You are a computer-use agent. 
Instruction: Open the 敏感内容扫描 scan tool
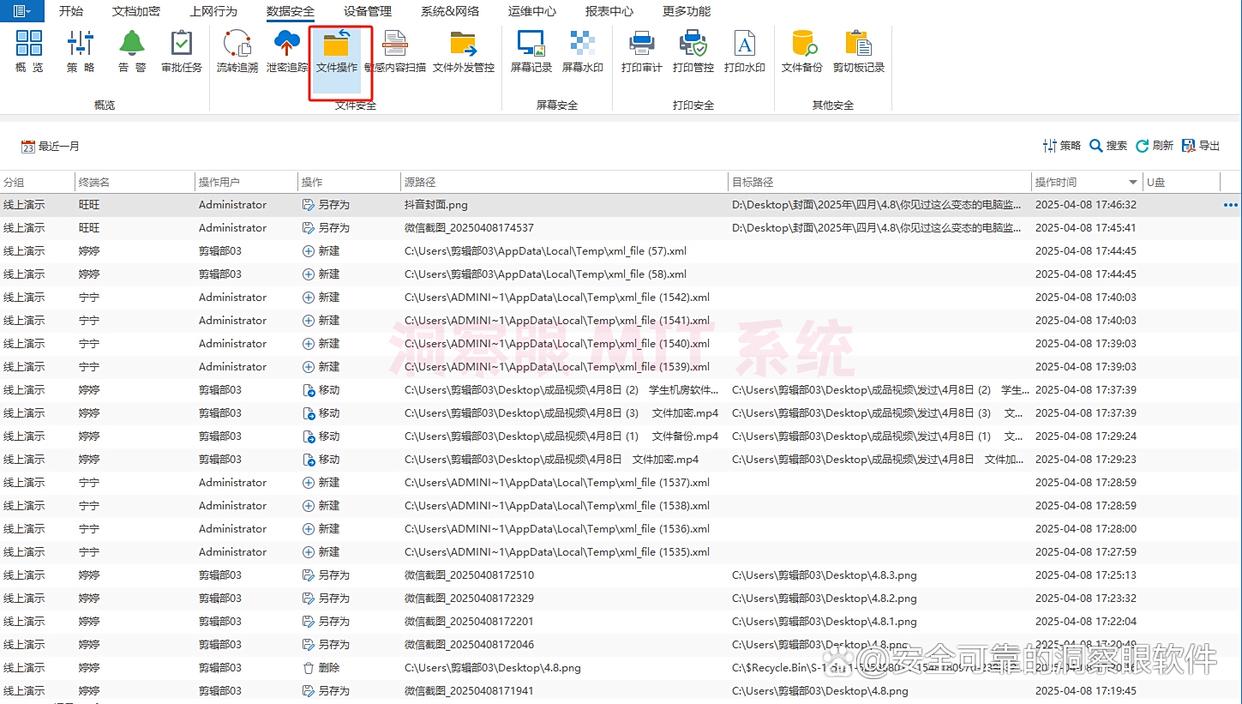(395, 50)
